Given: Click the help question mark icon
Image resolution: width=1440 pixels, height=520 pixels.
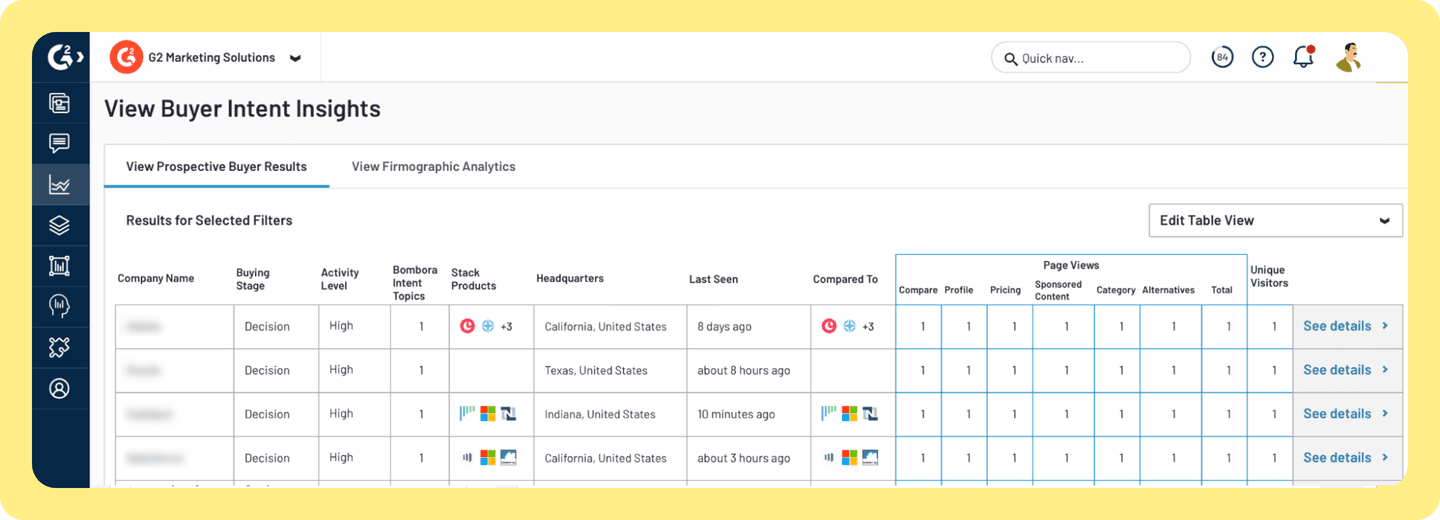Looking at the screenshot, I should [1263, 58].
